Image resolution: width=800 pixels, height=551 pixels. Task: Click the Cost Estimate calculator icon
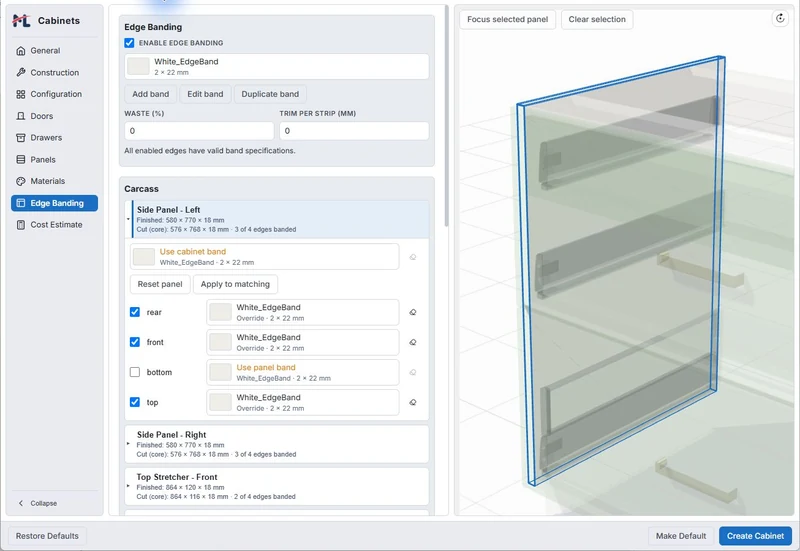[20, 224]
